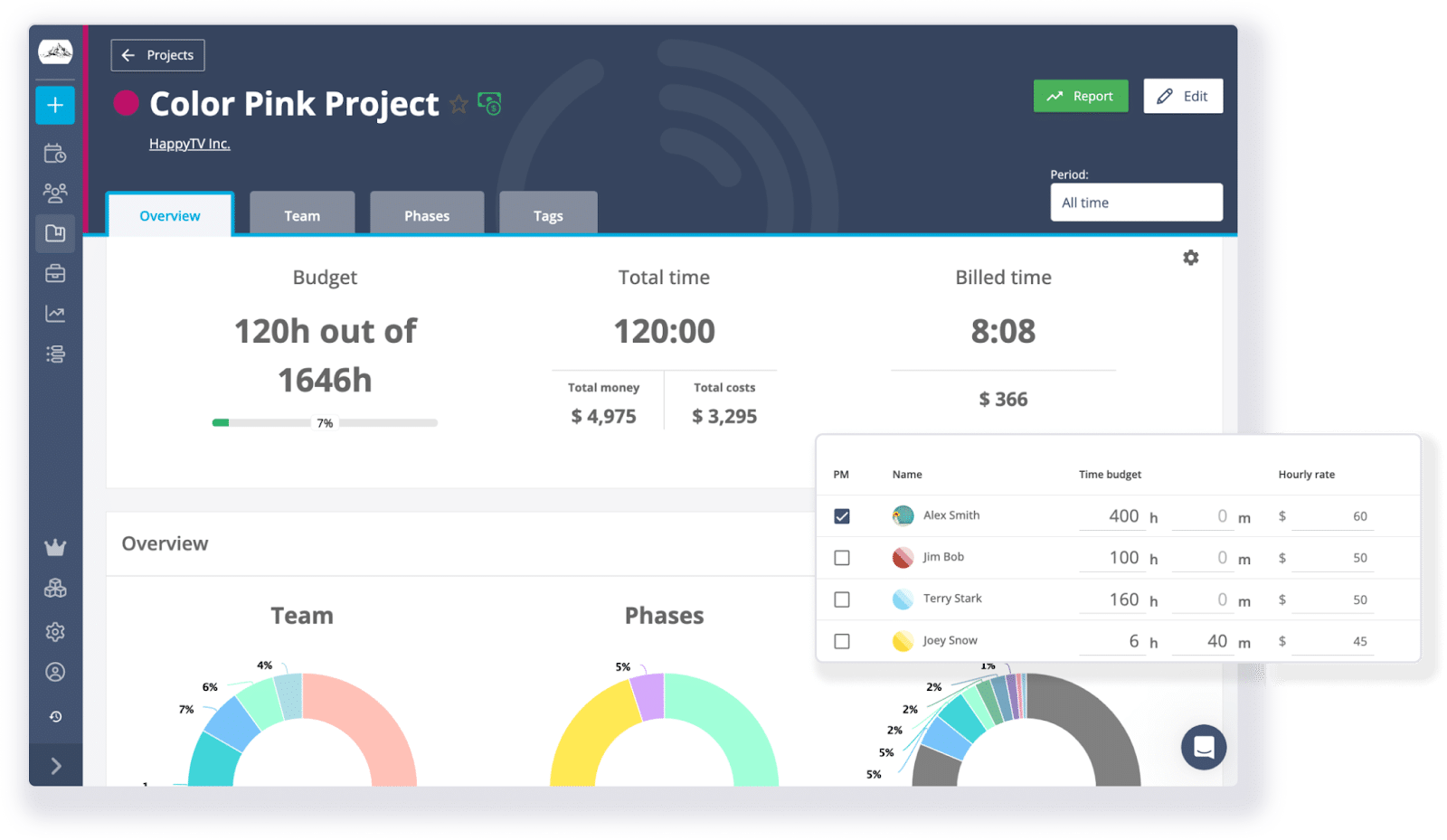Edit Joey Snow's time budget minutes field
Image resolution: width=1447 pixels, height=840 pixels.
coord(1201,640)
